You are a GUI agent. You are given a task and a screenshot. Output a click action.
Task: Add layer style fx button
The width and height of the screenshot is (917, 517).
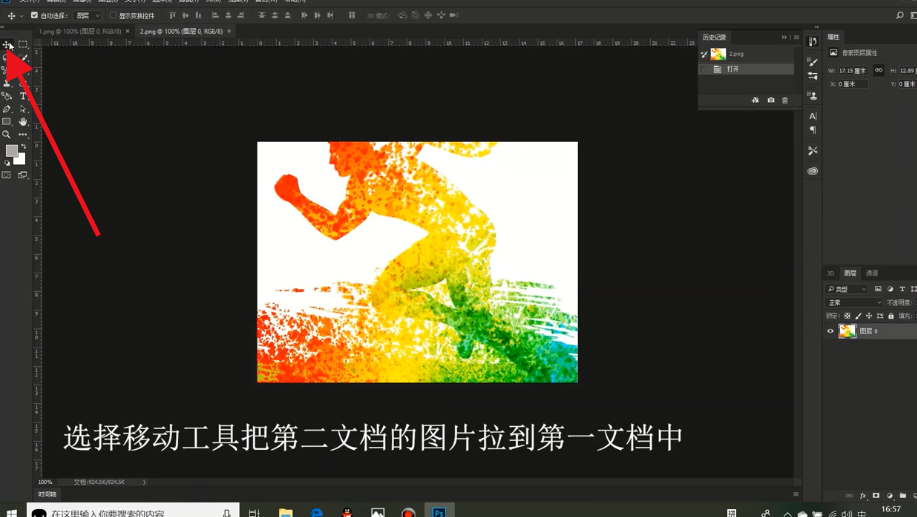click(863, 495)
